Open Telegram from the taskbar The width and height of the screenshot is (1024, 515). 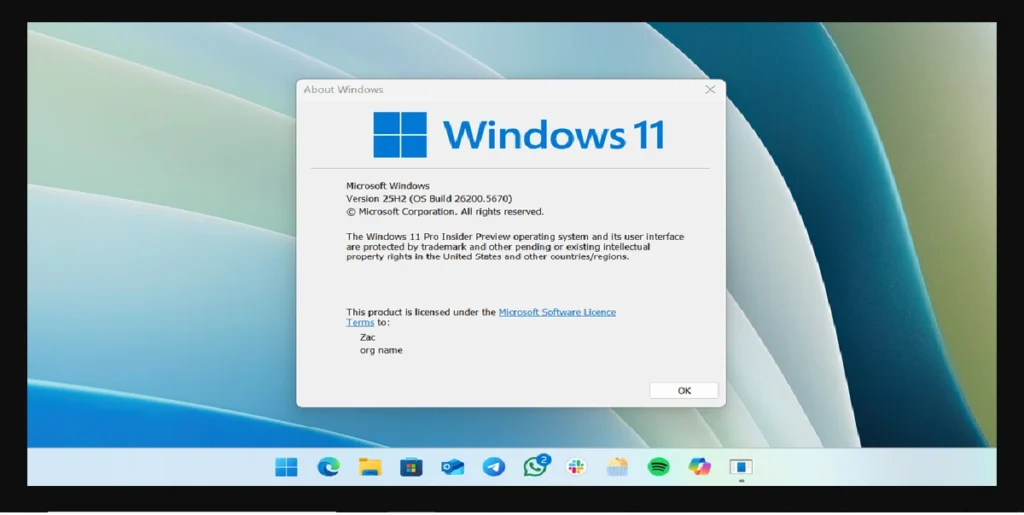coord(494,467)
